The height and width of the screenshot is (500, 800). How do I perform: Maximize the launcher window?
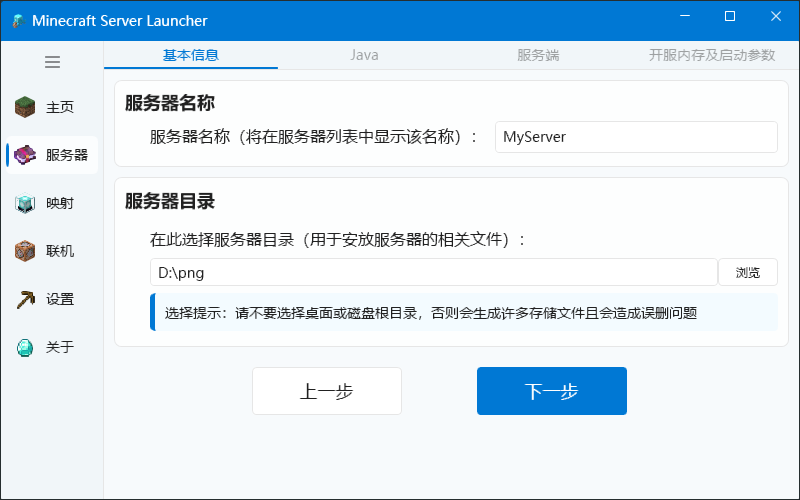[x=730, y=17]
